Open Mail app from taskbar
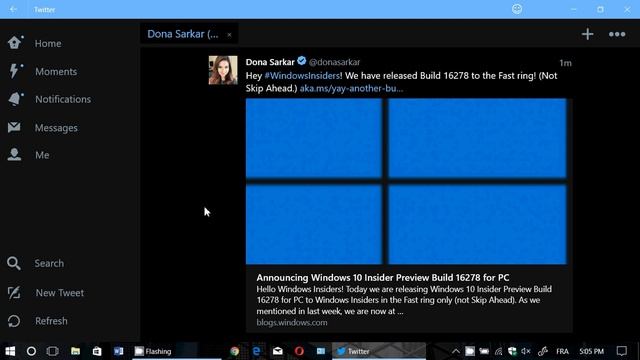The height and width of the screenshot is (360, 640). point(278,351)
